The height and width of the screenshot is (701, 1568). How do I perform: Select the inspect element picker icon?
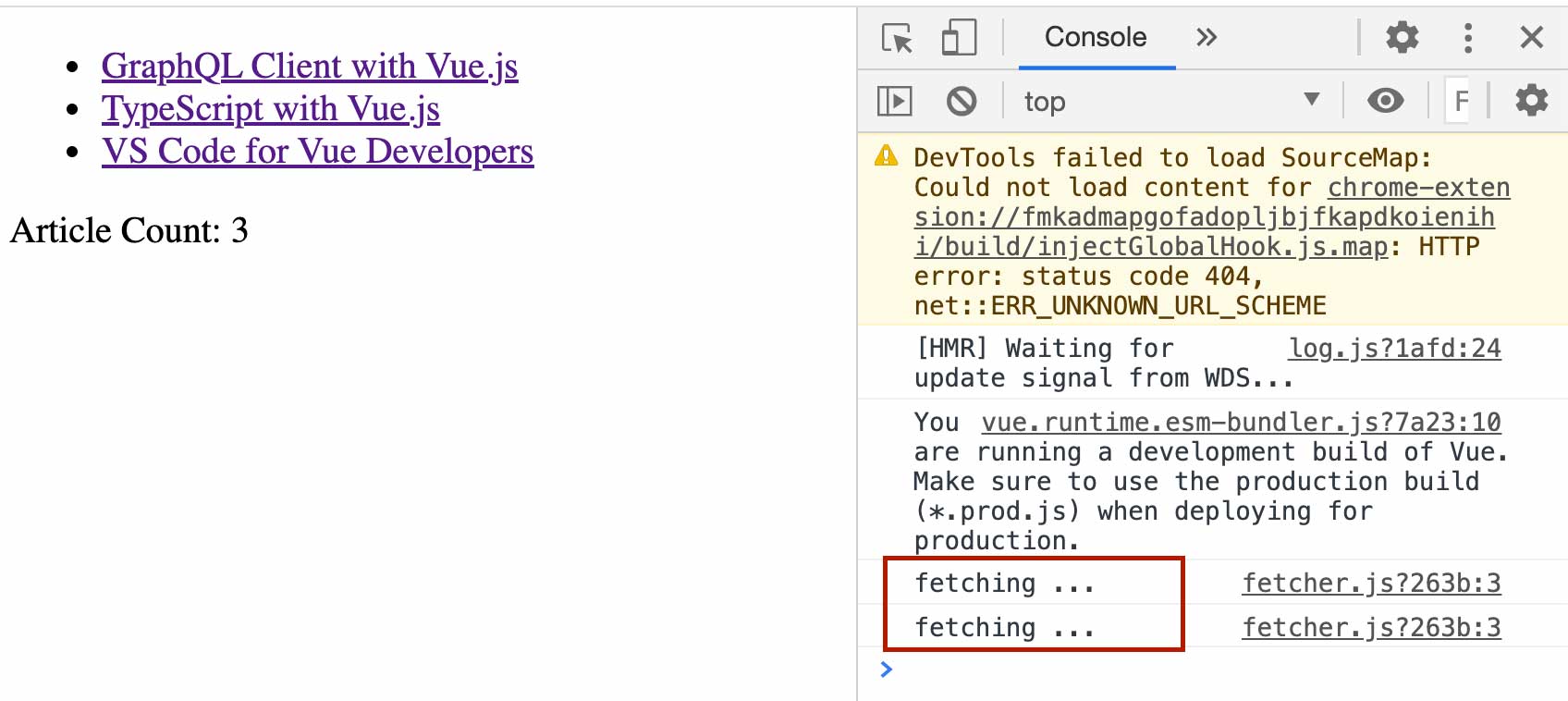(897, 38)
